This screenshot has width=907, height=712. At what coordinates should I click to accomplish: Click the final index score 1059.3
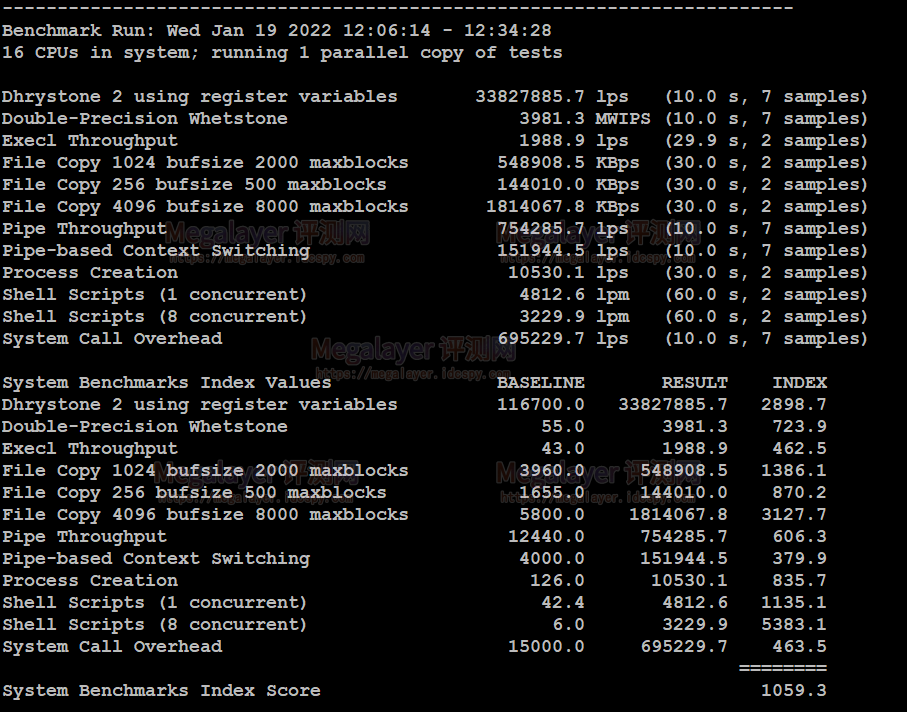tap(794, 690)
